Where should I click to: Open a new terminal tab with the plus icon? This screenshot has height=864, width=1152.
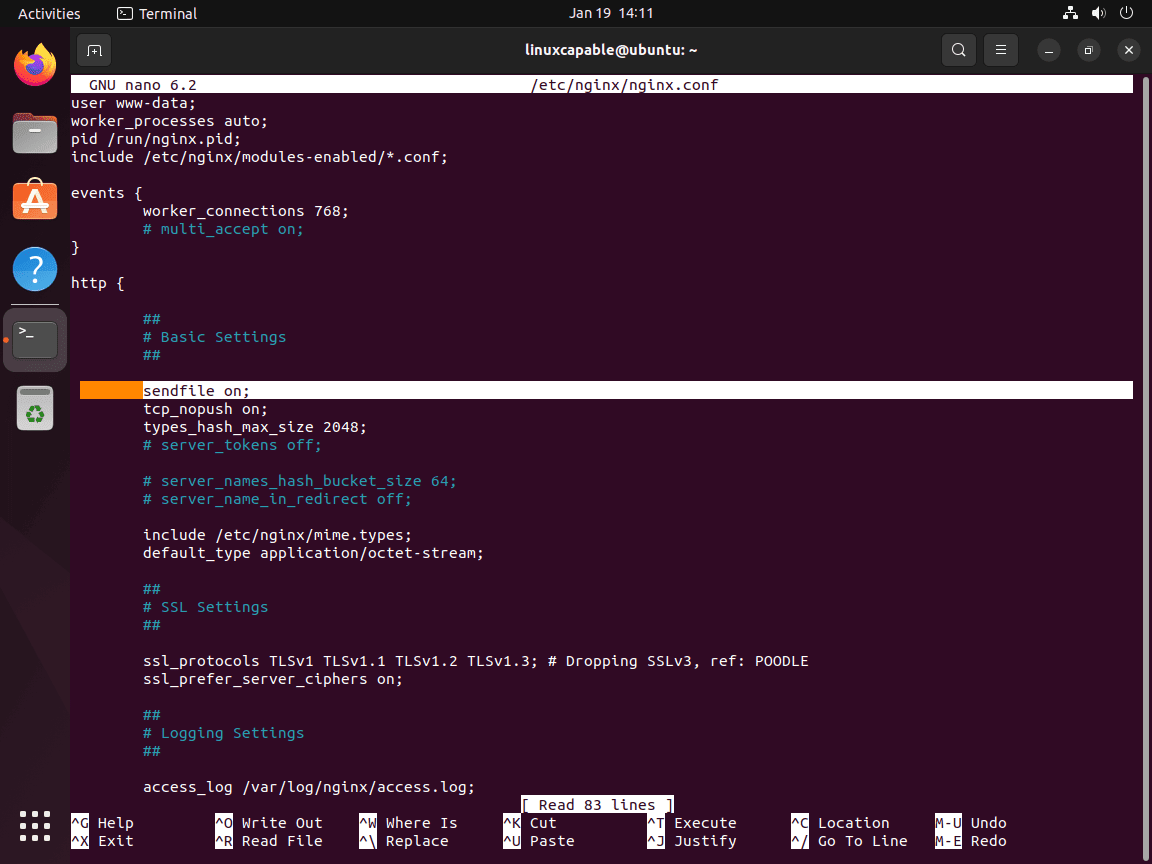pos(94,50)
